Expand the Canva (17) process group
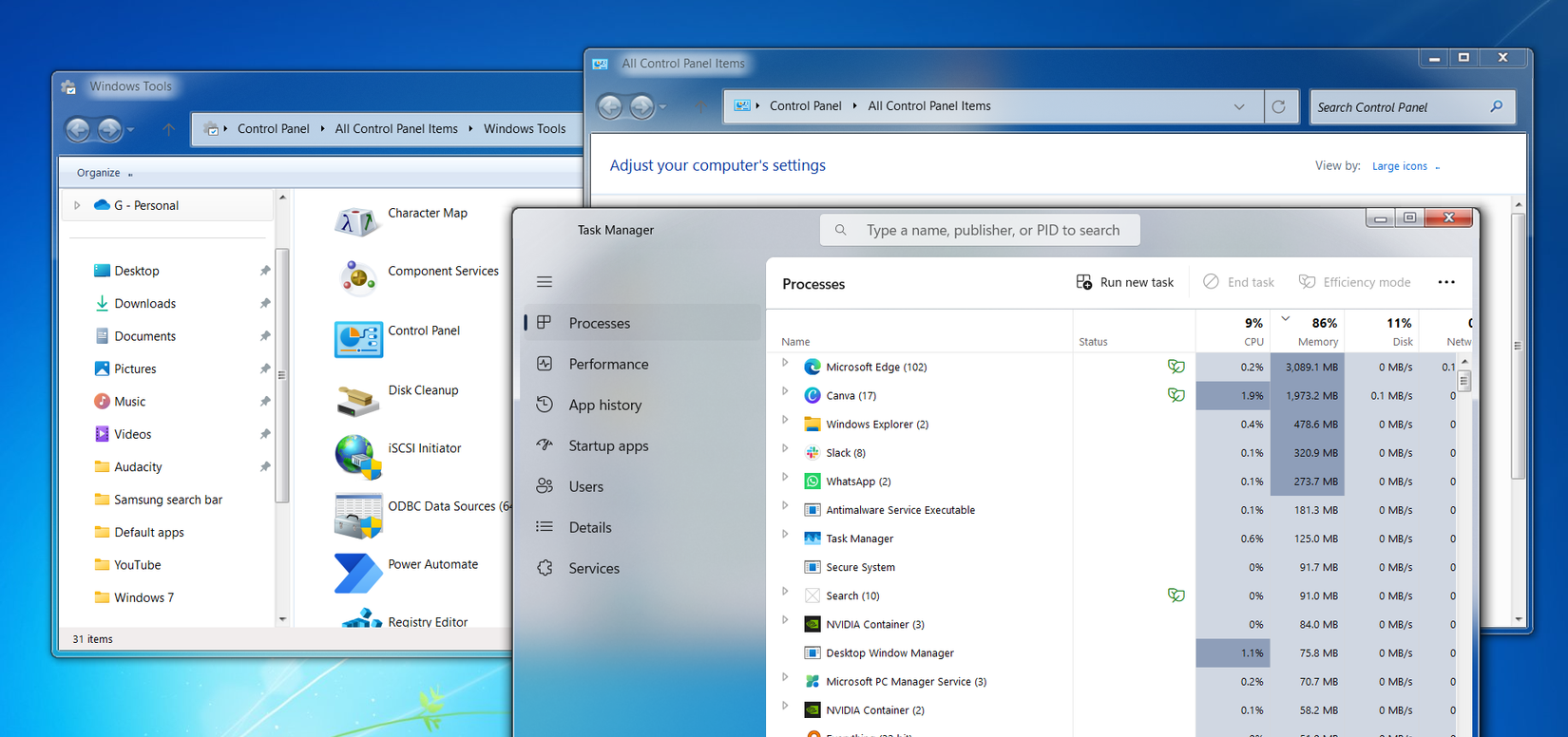 pyautogui.click(x=785, y=391)
